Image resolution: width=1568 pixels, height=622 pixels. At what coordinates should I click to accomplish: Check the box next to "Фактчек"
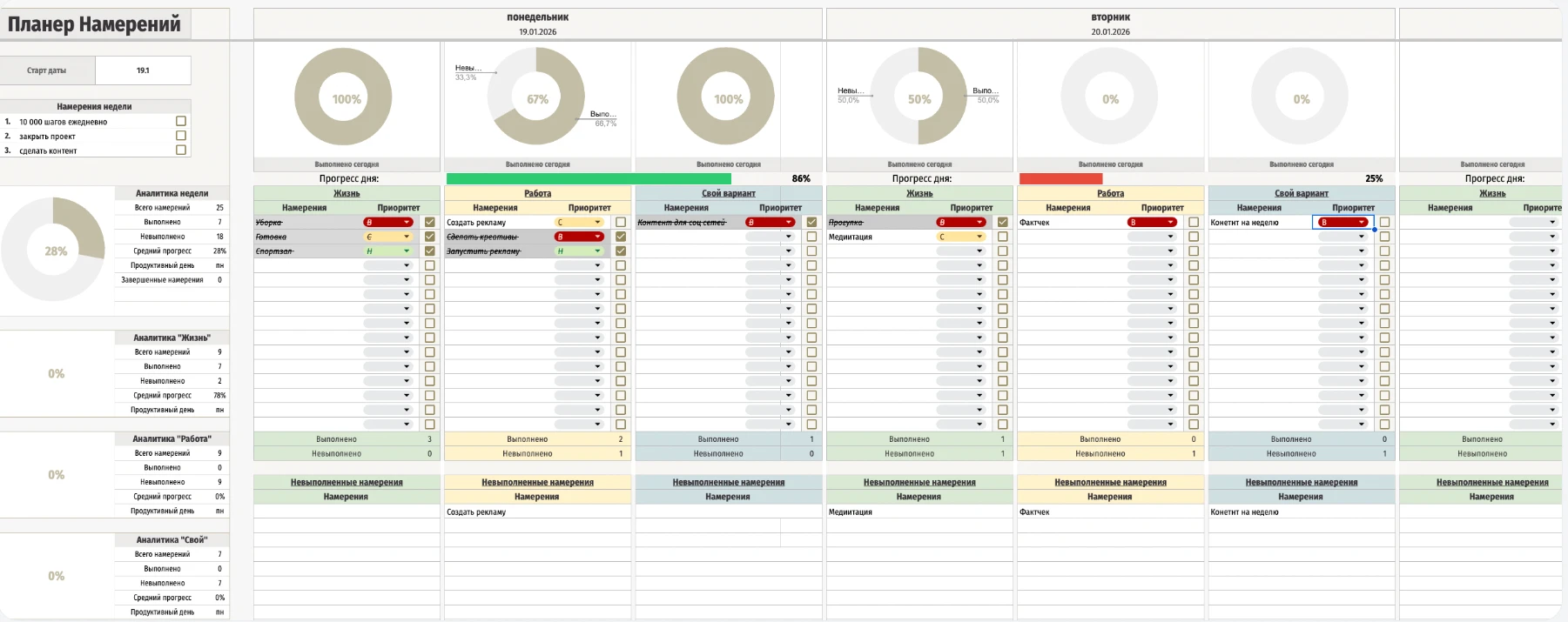click(x=1193, y=223)
